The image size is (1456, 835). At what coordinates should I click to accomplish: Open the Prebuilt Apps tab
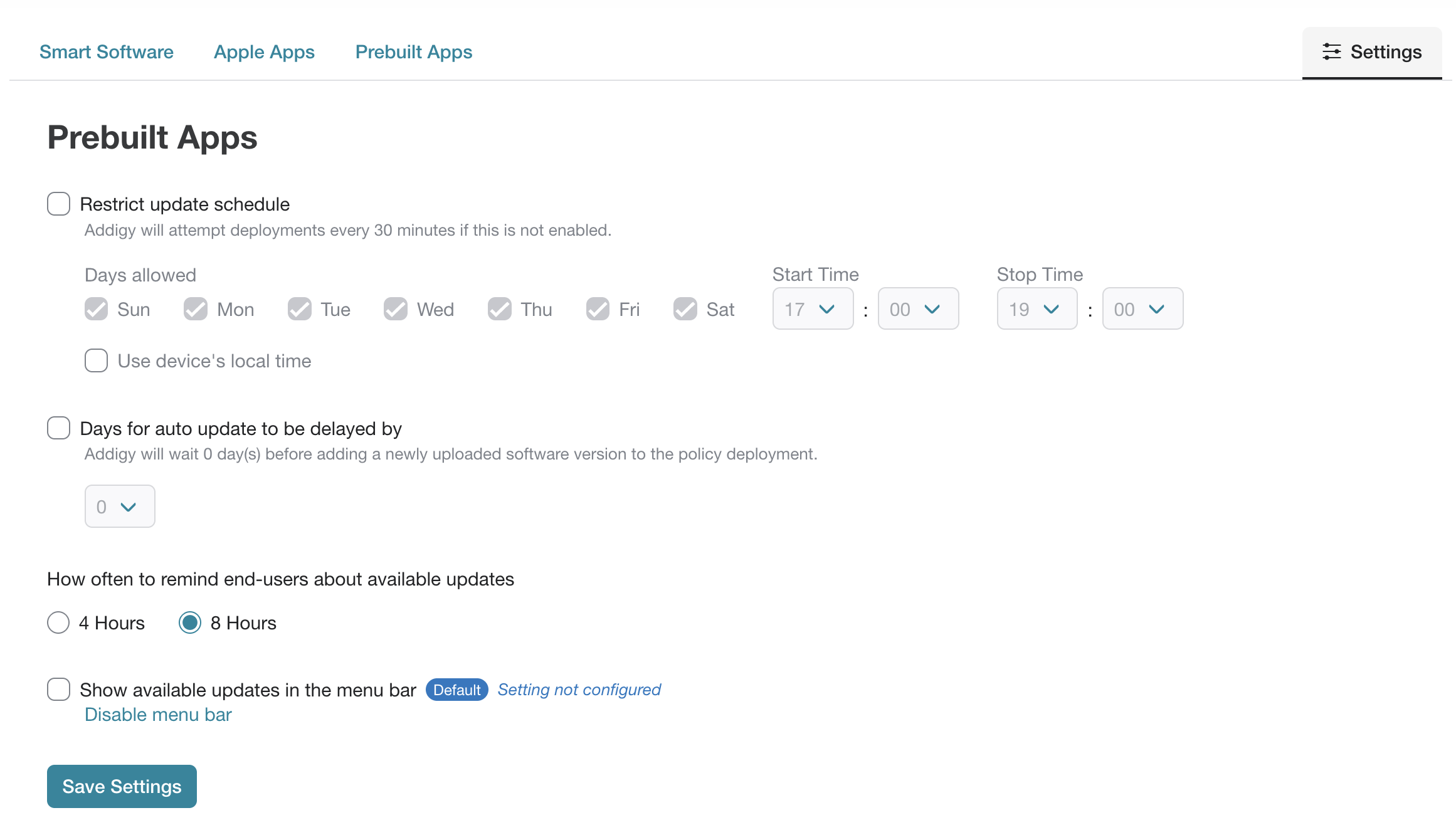(414, 52)
